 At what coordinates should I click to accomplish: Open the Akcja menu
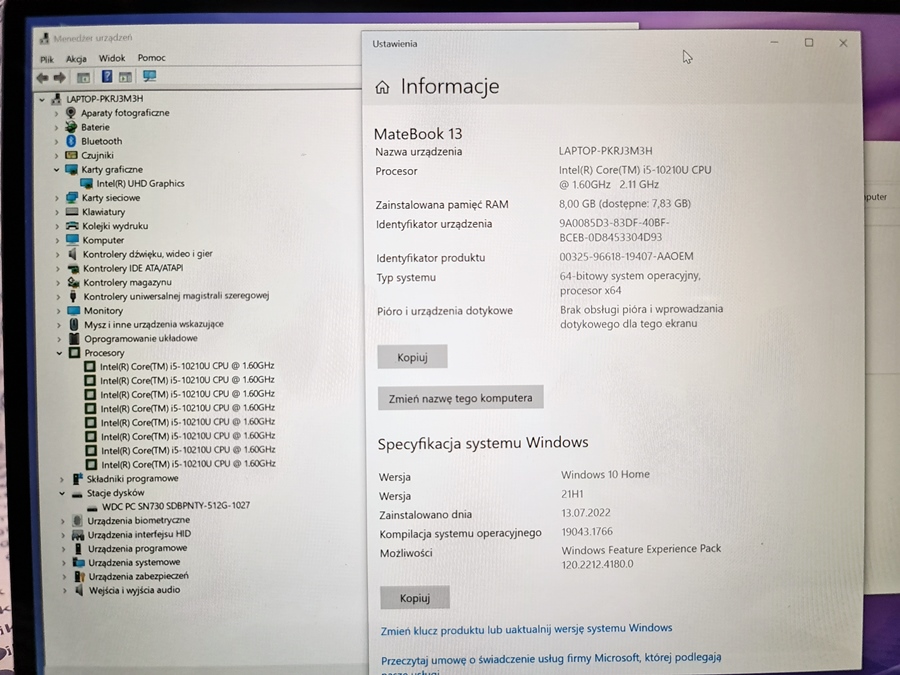76,59
